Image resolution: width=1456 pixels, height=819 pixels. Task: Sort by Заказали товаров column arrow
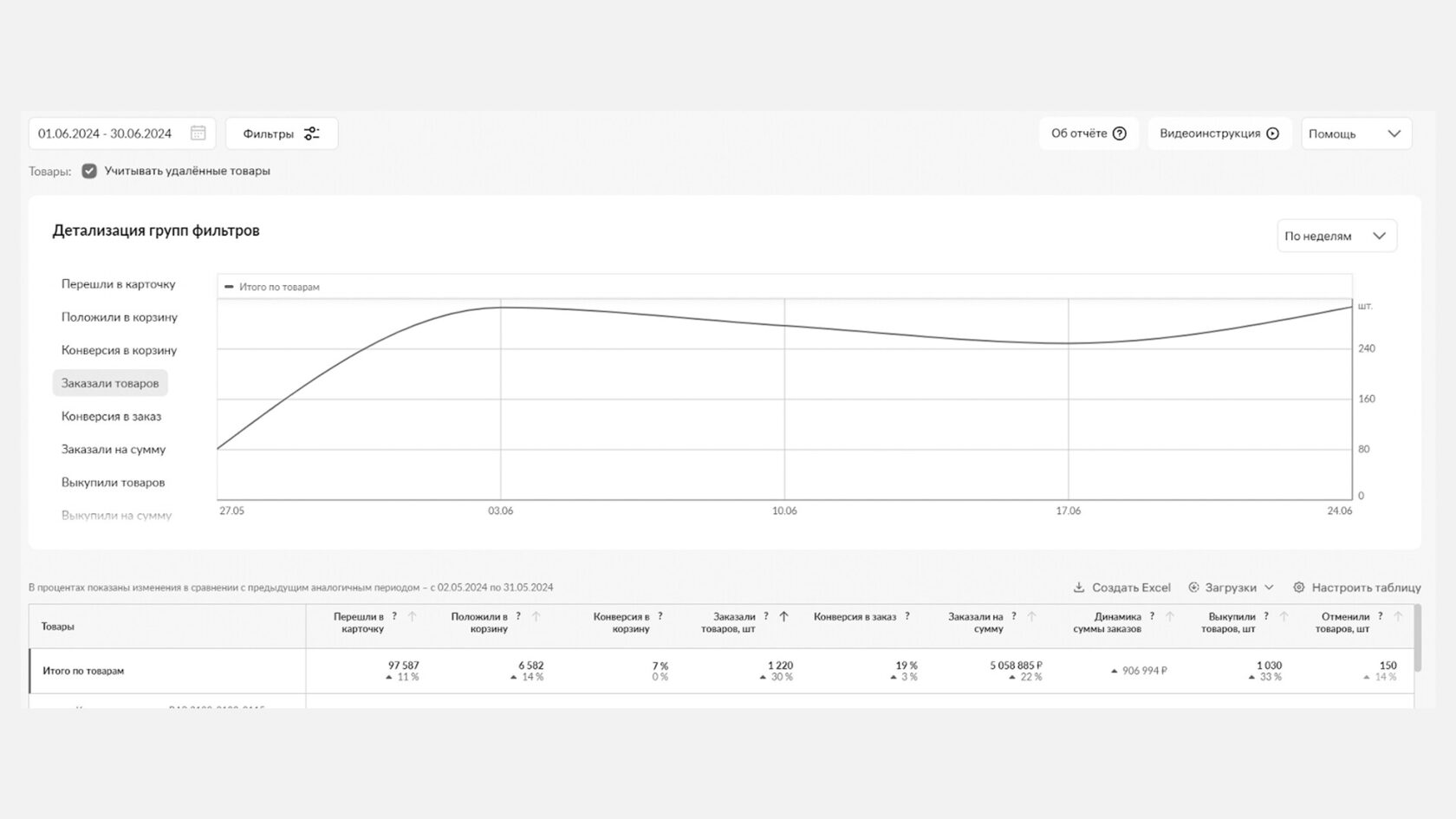783,616
